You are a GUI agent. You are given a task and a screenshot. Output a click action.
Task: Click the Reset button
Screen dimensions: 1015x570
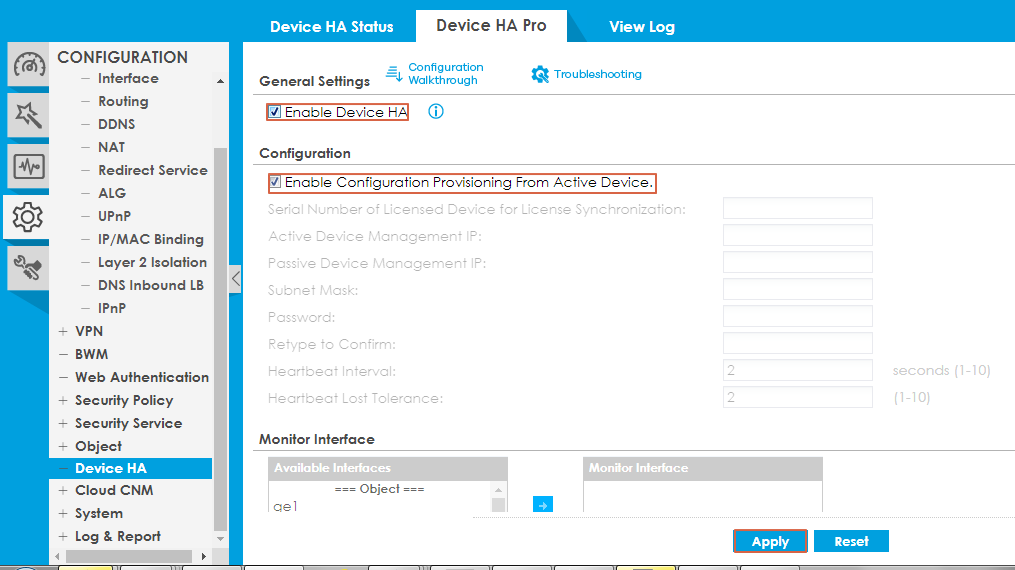(851, 541)
